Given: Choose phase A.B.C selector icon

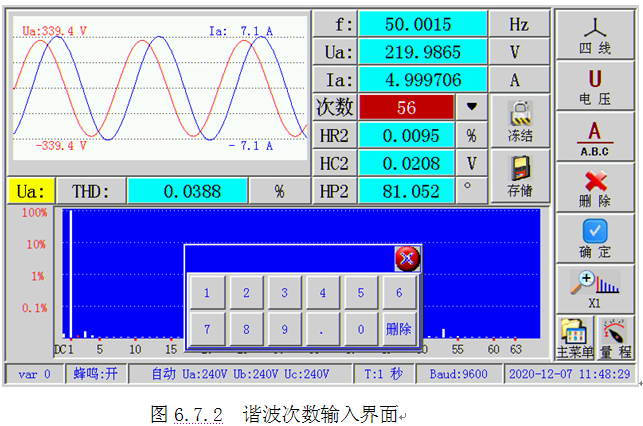Looking at the screenshot, I should [x=595, y=138].
